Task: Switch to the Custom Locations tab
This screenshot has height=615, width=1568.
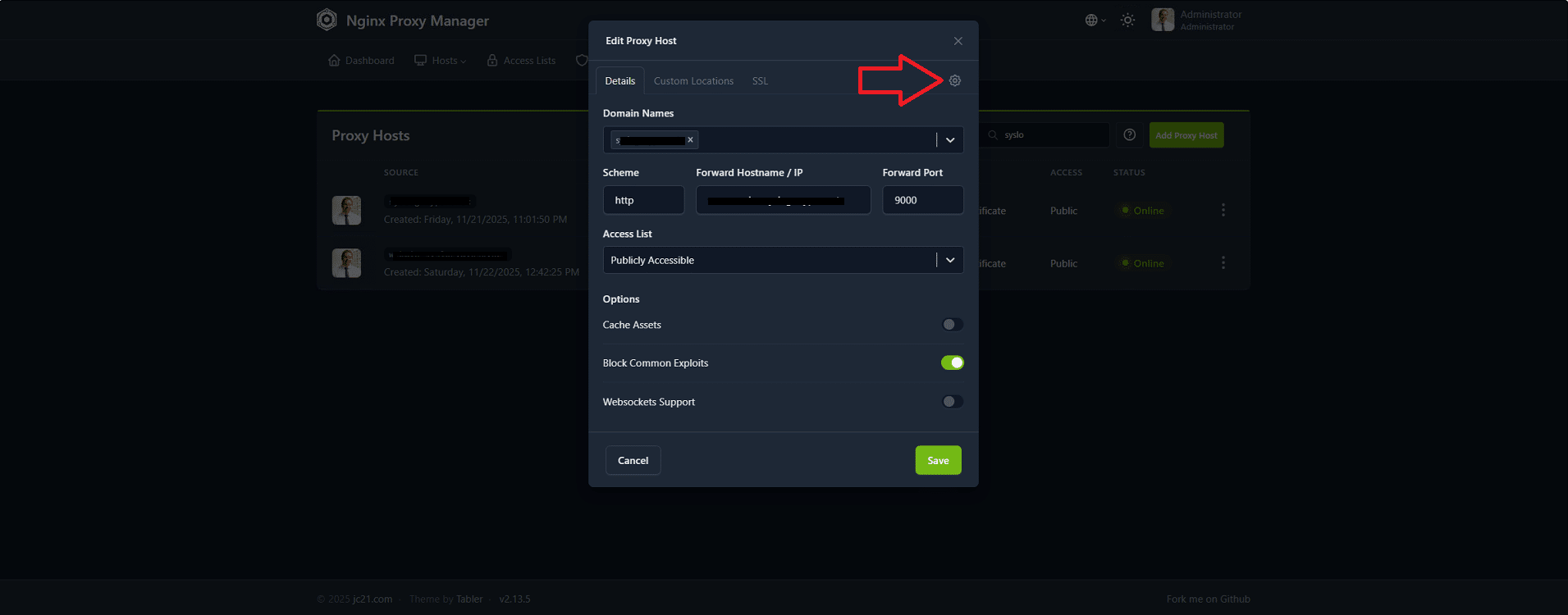Action: [693, 81]
